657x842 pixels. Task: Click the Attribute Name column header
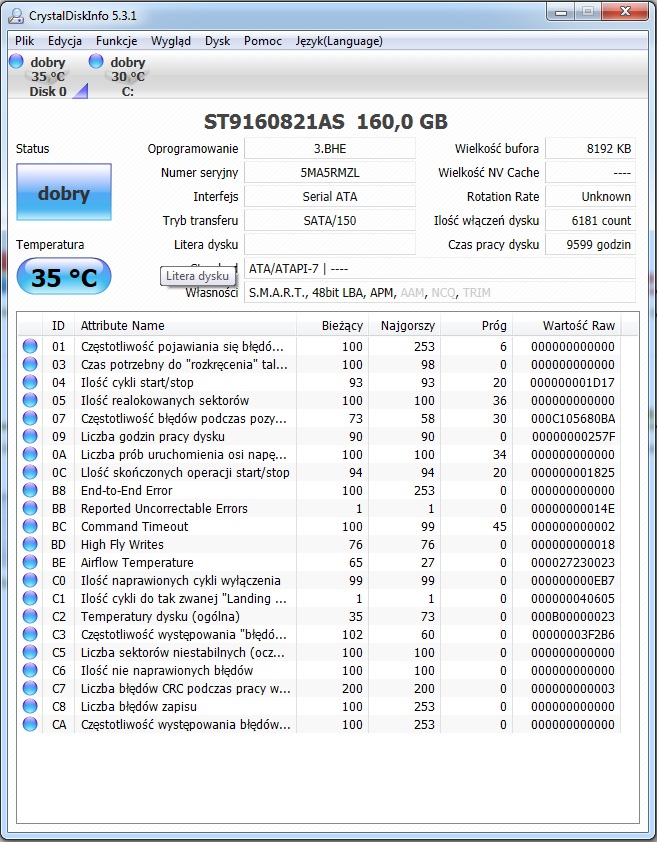(185, 325)
